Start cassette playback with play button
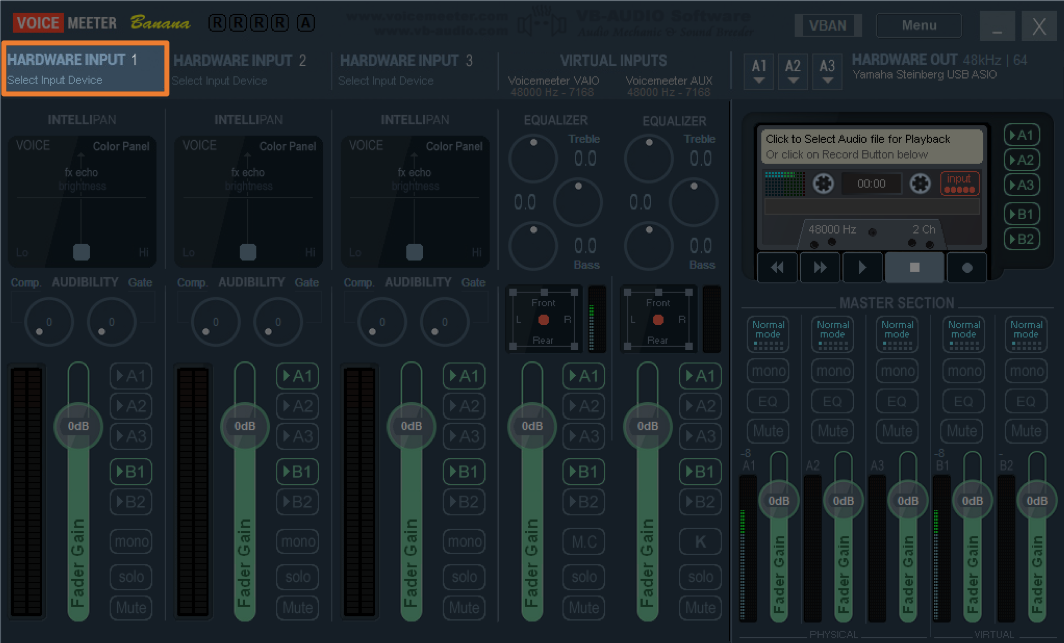This screenshot has height=643, width=1064. [862, 267]
